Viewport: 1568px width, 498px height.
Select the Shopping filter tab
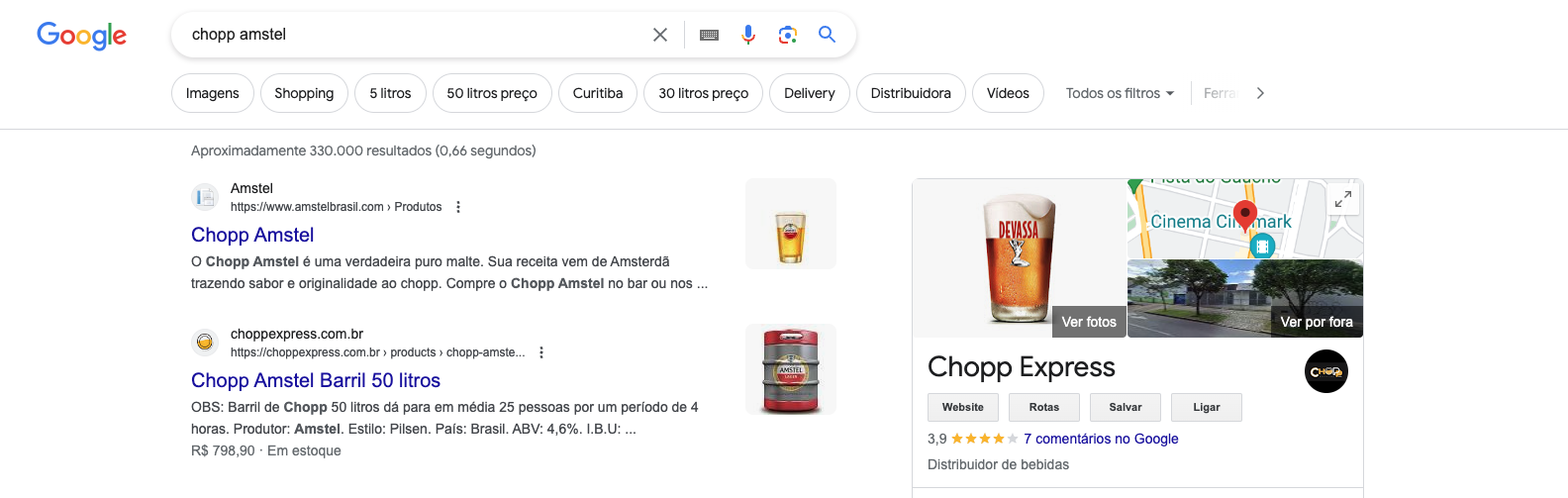[304, 93]
